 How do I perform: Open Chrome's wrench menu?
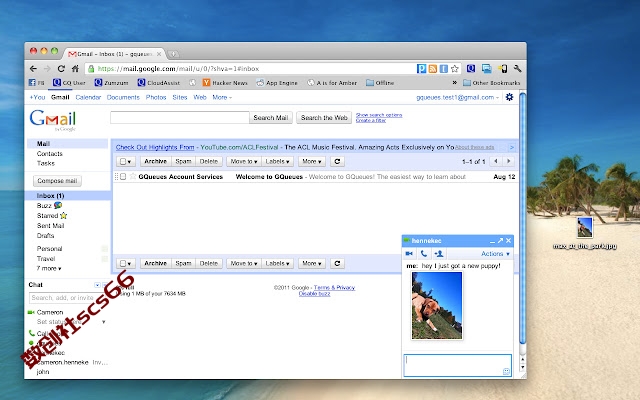[x=518, y=69]
